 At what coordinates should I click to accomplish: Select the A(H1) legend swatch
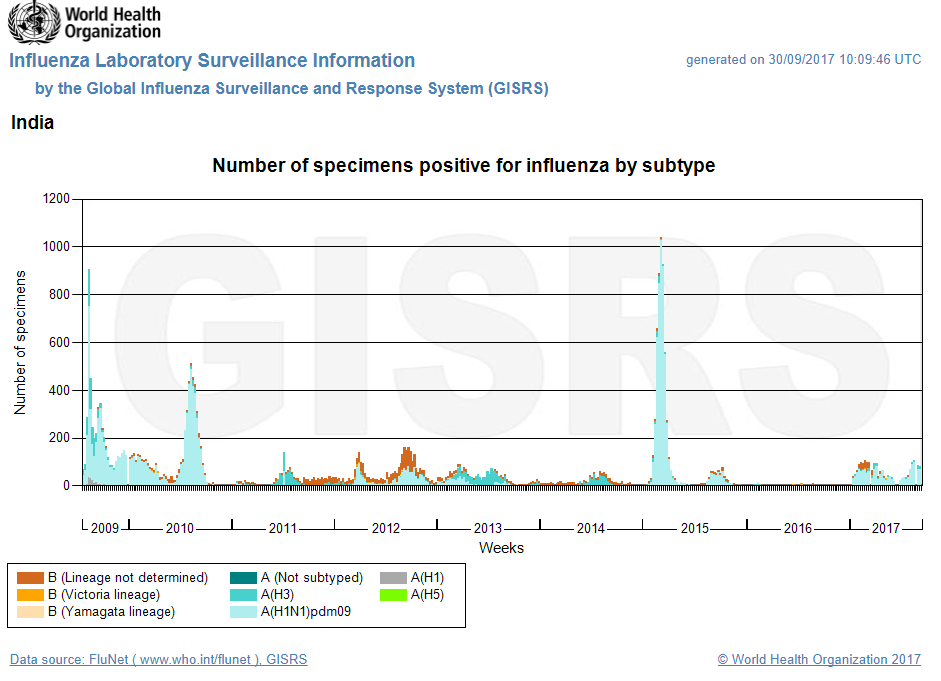(392, 578)
